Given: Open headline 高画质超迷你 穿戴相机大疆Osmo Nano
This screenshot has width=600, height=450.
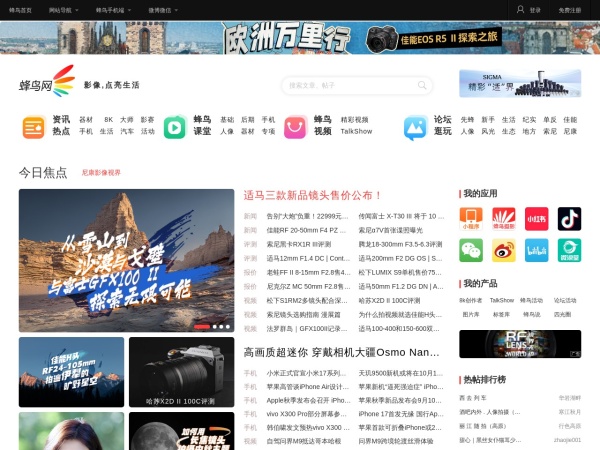Looking at the screenshot, I should [341, 352].
